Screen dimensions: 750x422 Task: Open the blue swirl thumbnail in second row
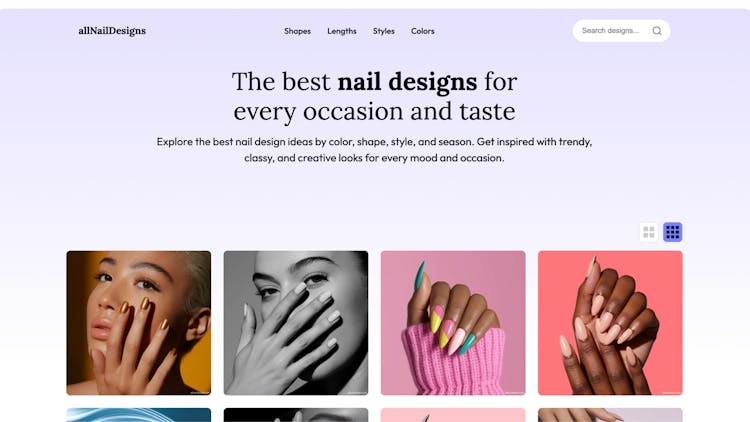[x=139, y=415]
